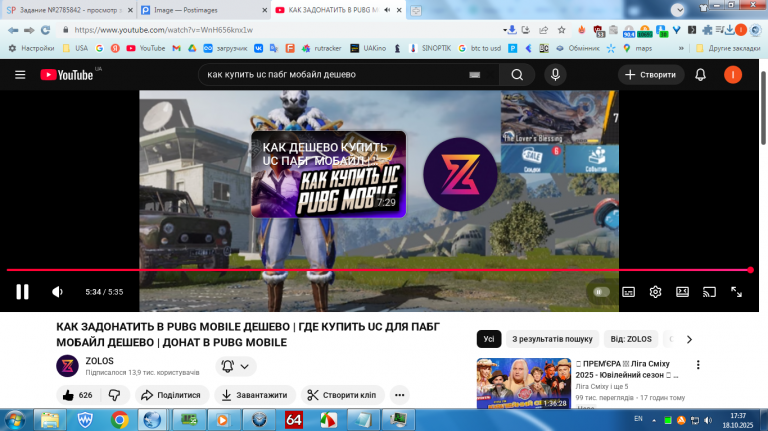
Task: Go to YouTube home via logo
Action: [67, 74]
